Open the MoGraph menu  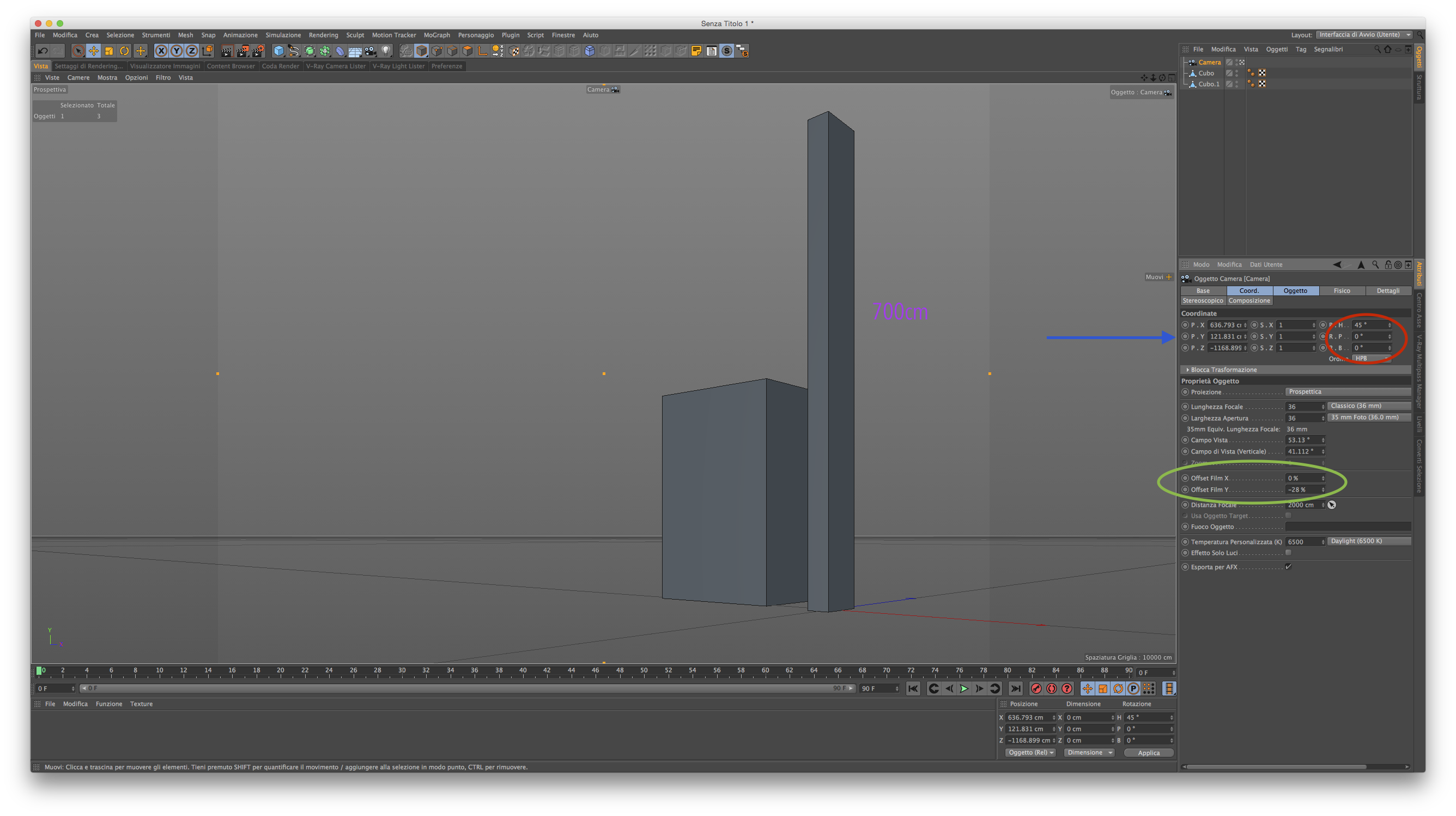[x=436, y=35]
